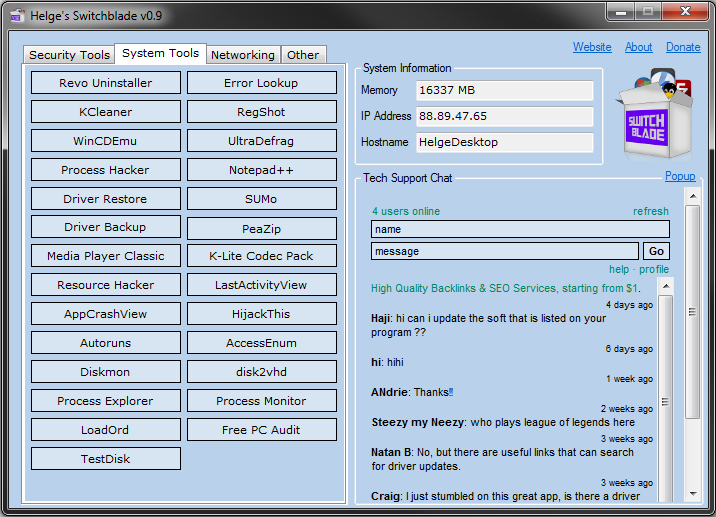The width and height of the screenshot is (716, 517).
Task: Click the app icon in title bar
Action: tap(17, 16)
